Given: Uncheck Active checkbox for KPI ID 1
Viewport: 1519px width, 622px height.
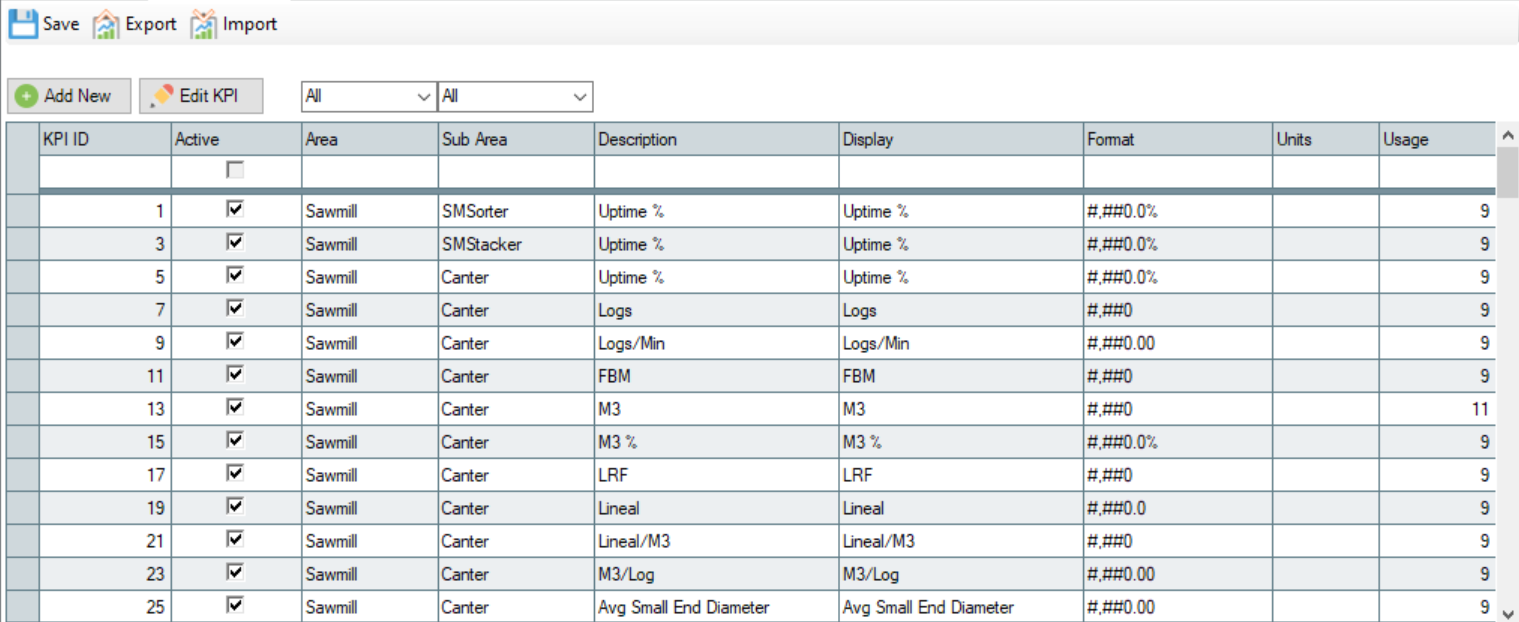Looking at the screenshot, I should click(235, 210).
